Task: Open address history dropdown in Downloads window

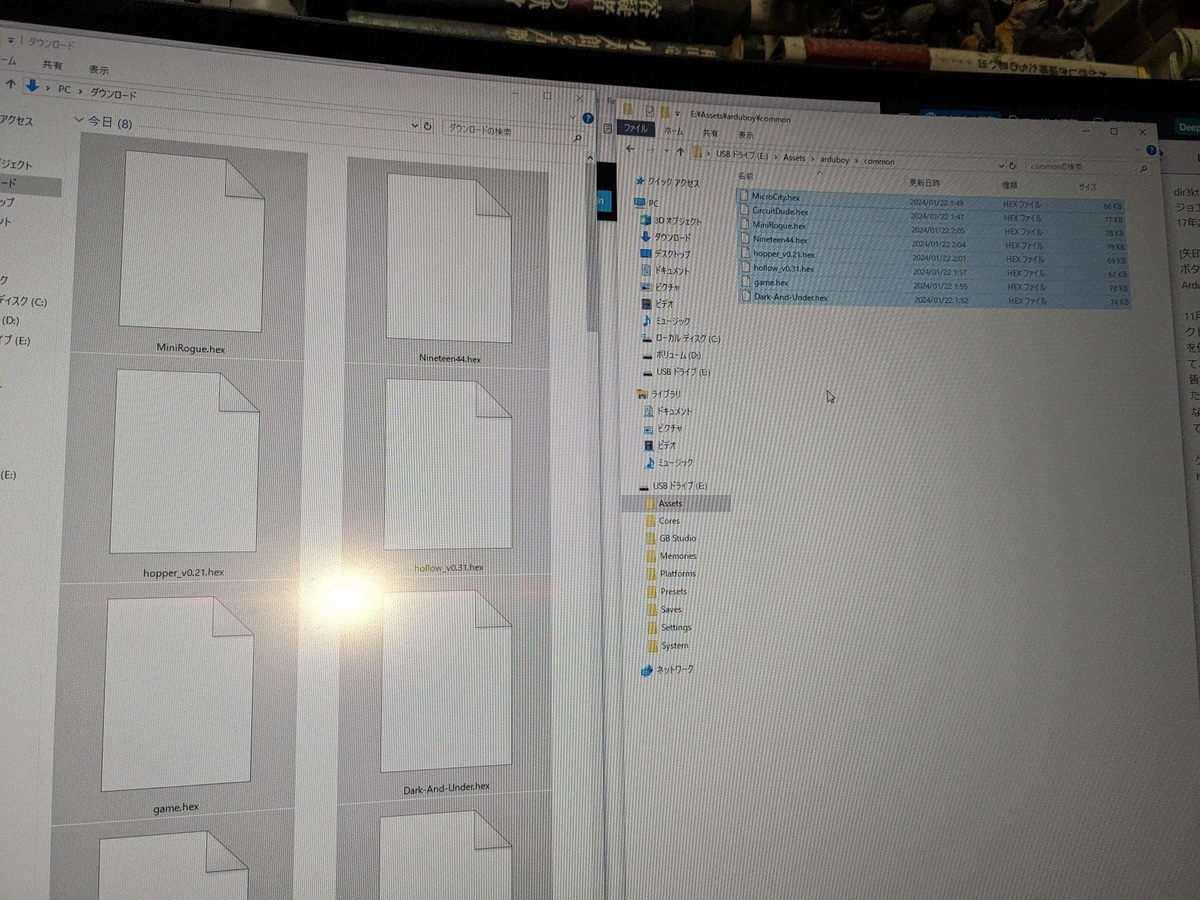Action: [415, 126]
